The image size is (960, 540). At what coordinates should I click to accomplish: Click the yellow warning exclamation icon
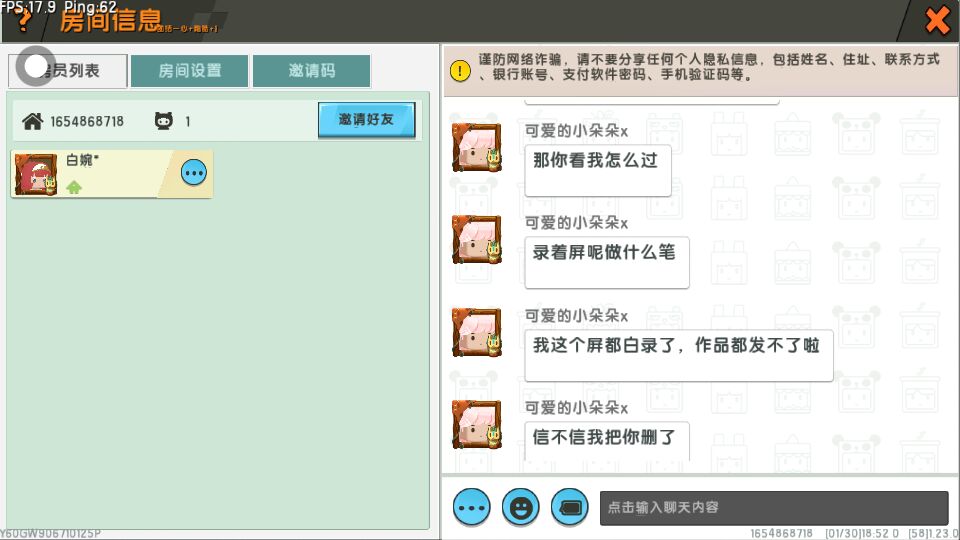click(x=460, y=70)
